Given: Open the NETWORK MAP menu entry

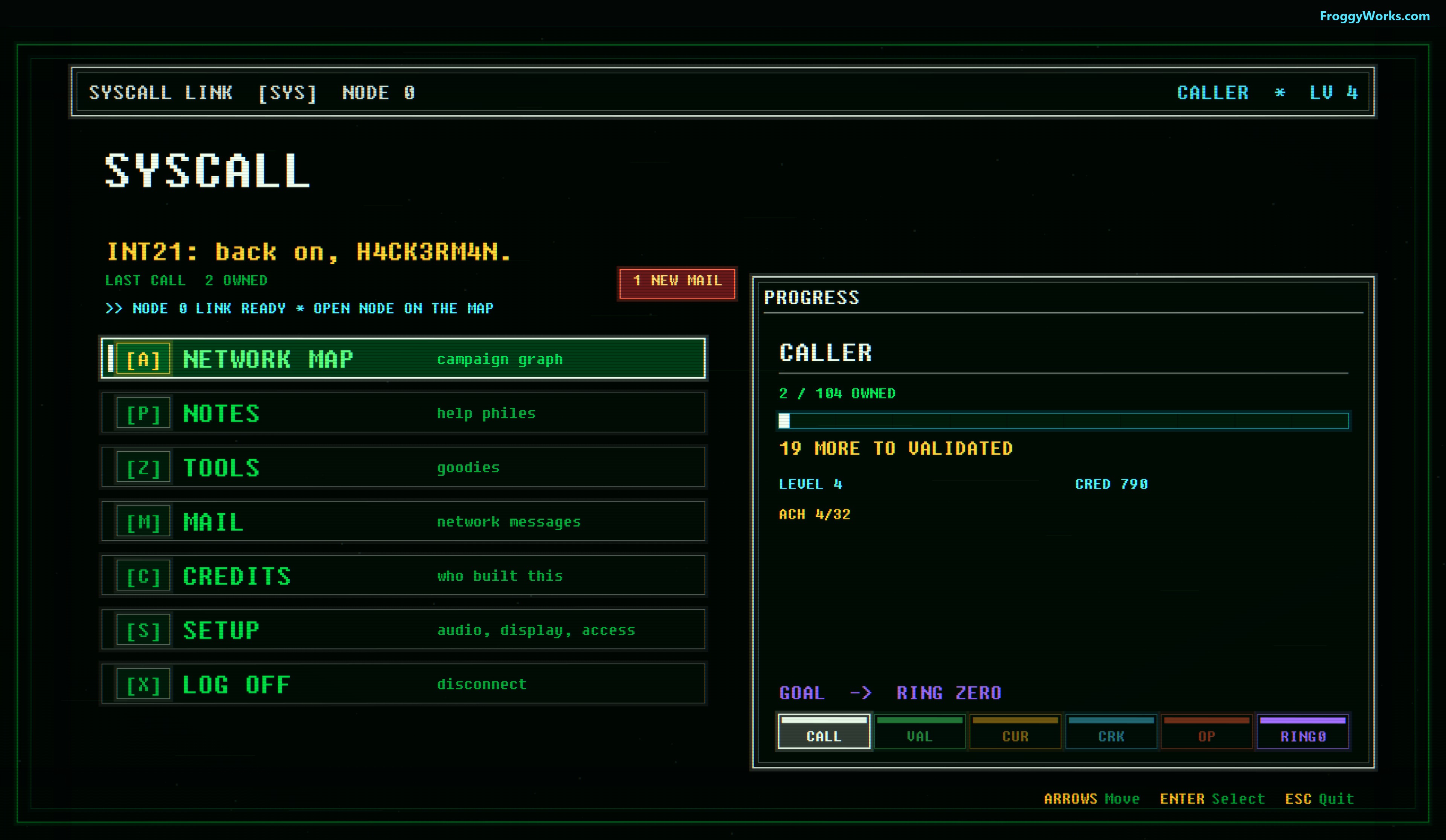Looking at the screenshot, I should (403, 359).
